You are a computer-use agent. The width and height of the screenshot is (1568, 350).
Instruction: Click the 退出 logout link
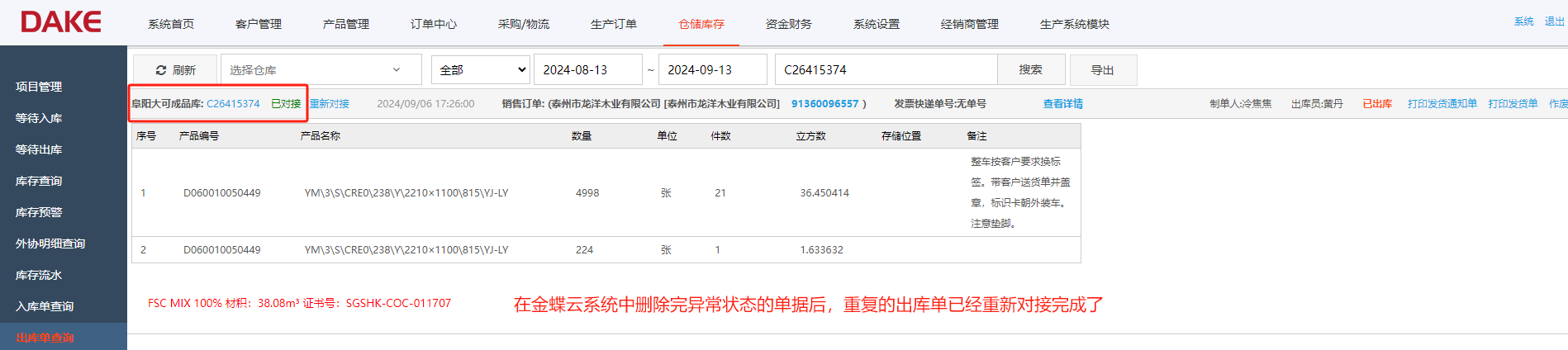(x=1554, y=21)
